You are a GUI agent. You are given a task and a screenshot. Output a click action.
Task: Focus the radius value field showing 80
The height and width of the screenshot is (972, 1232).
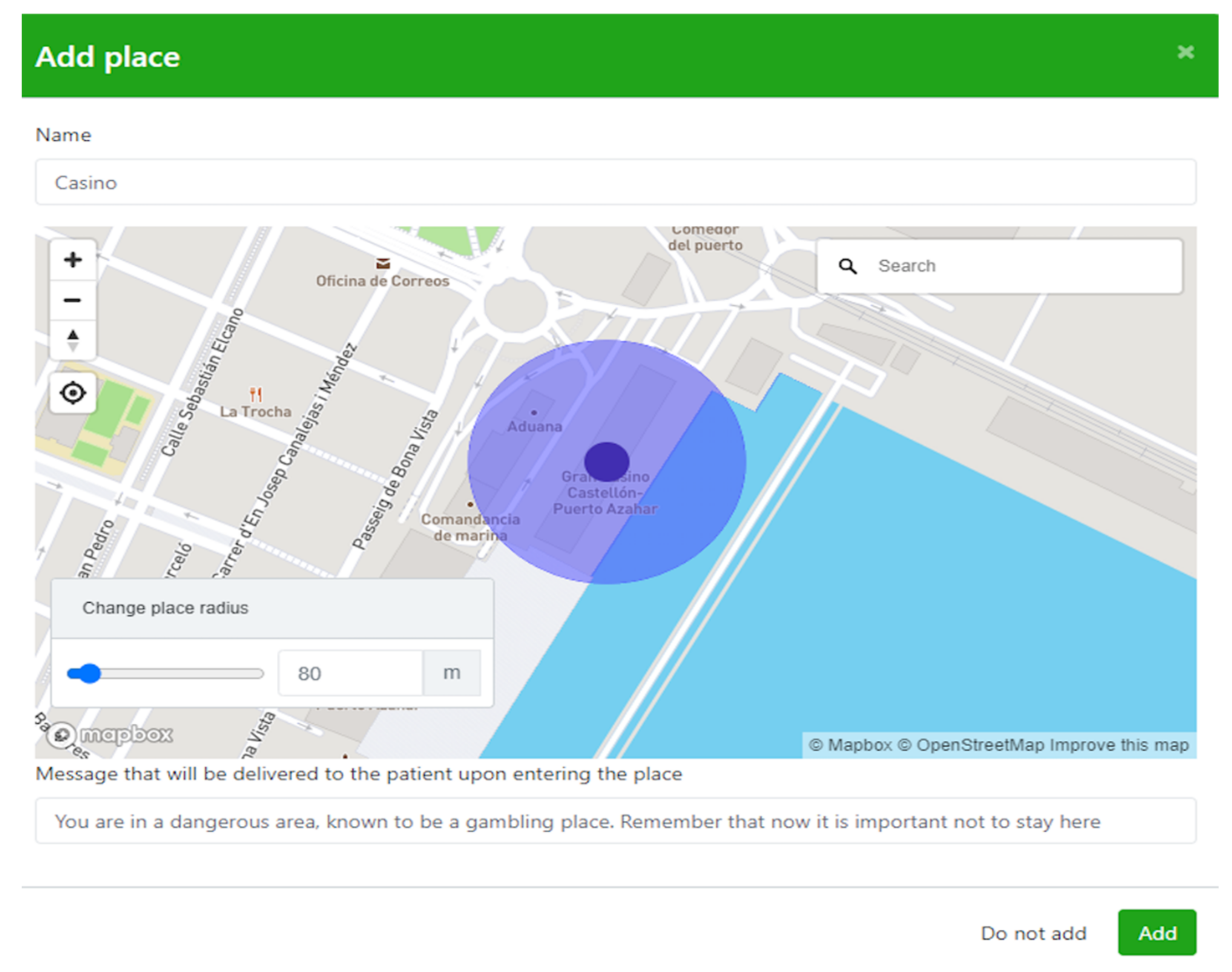point(350,673)
